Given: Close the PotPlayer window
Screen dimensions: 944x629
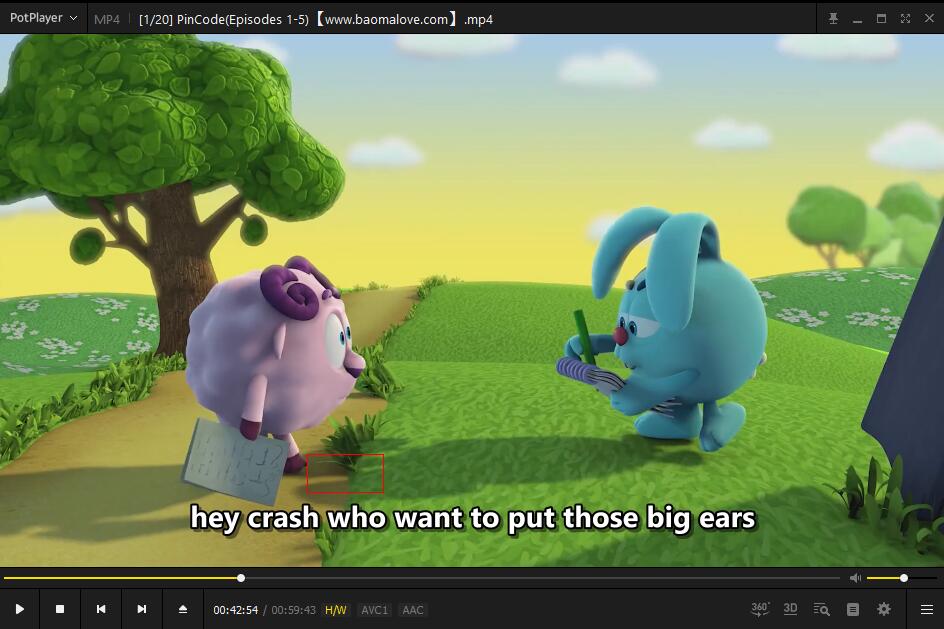Looking at the screenshot, I should 930,19.
